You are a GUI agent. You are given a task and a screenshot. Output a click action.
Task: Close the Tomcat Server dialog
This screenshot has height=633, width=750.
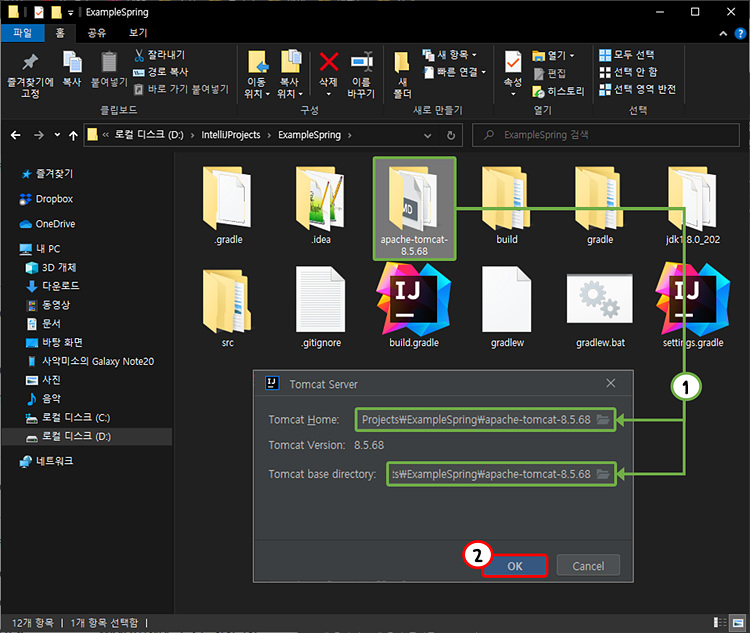pyautogui.click(x=611, y=383)
